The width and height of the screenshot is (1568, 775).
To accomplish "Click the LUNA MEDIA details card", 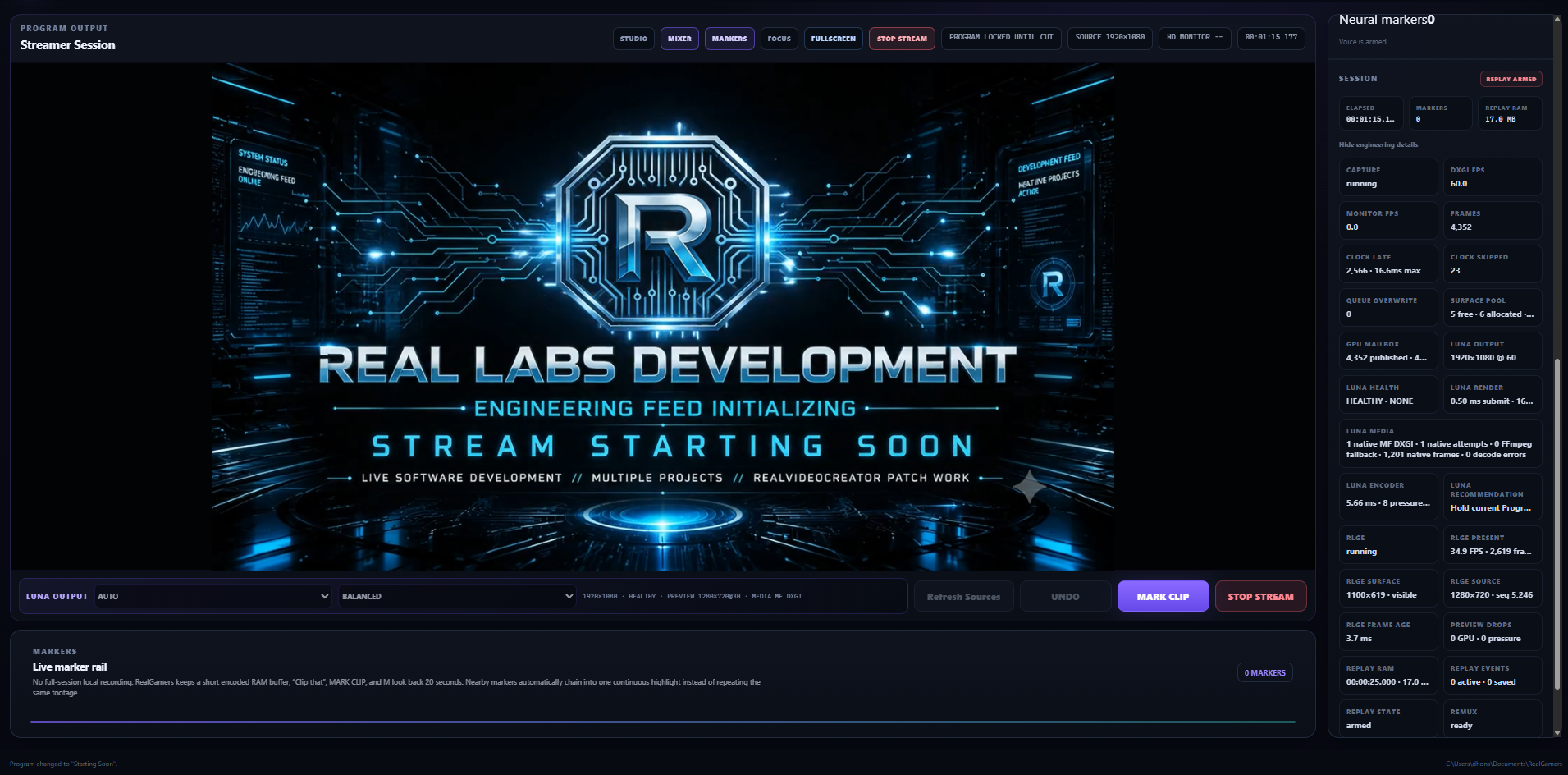I will coord(1440,443).
